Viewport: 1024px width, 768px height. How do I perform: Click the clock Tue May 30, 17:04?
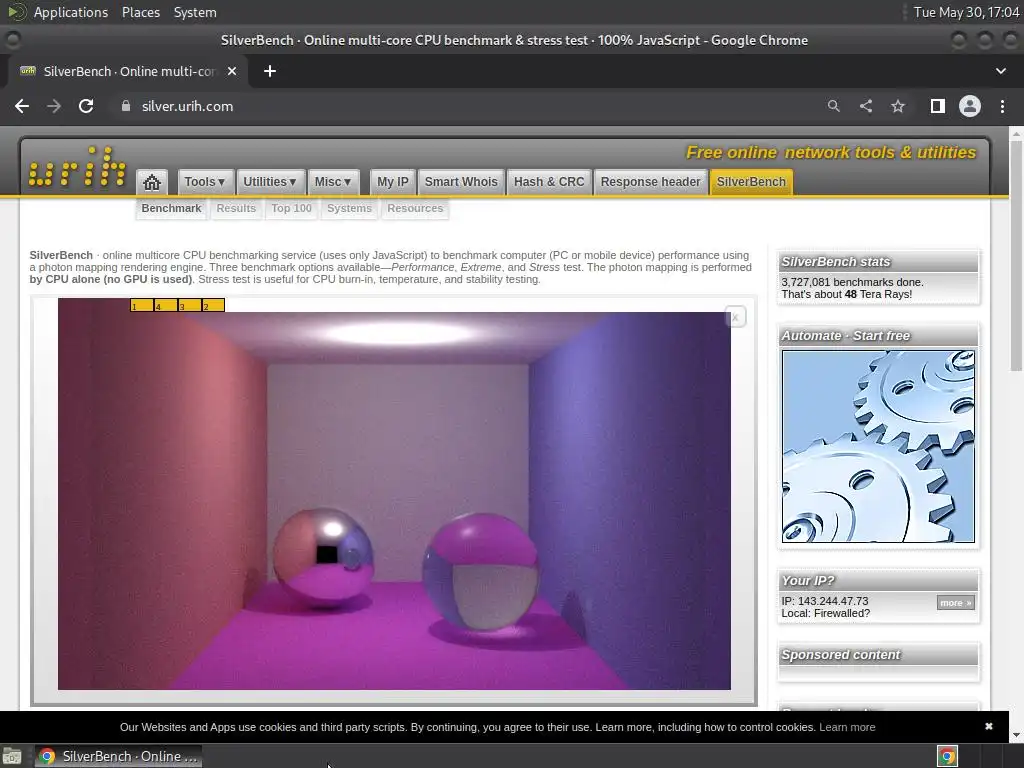click(967, 12)
